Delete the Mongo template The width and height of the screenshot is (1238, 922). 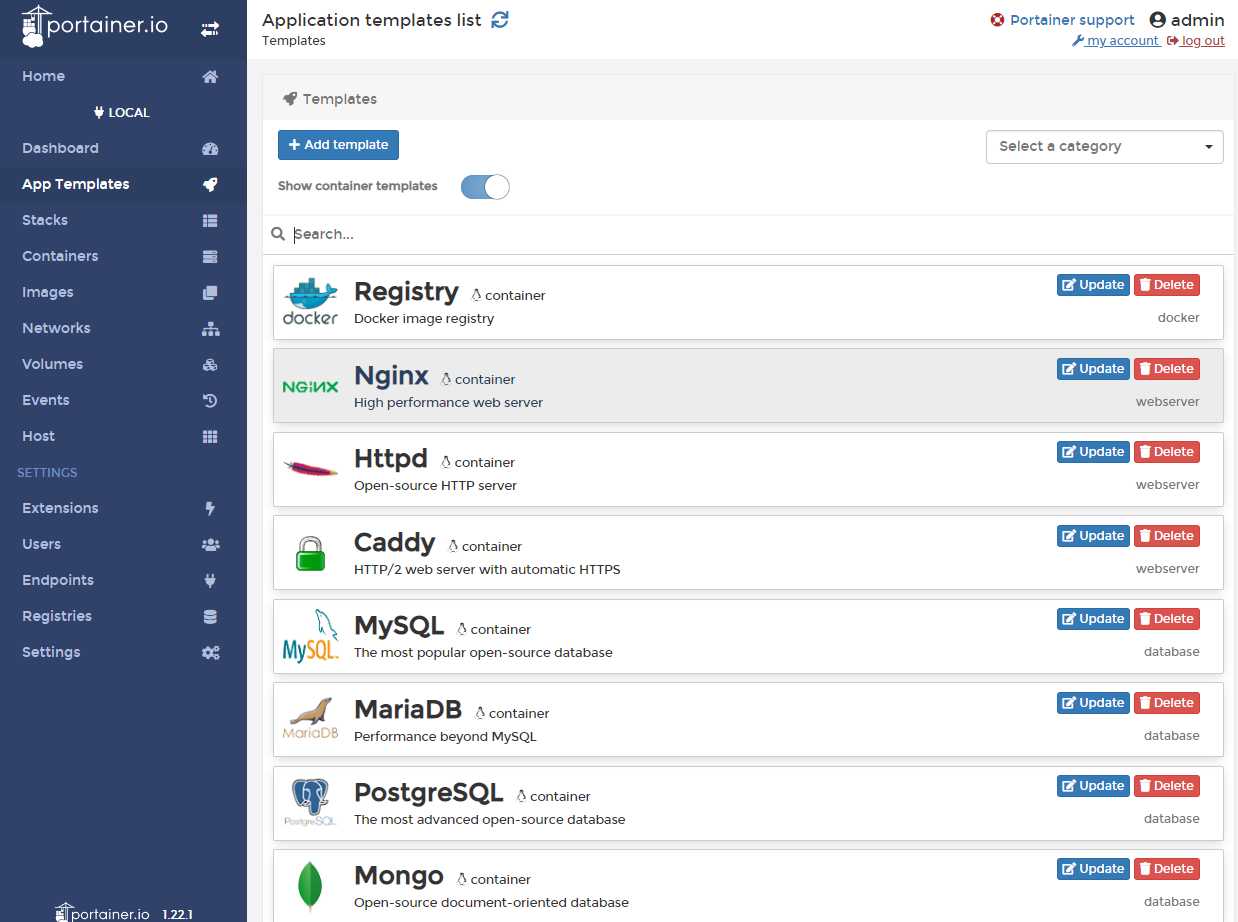[1166, 869]
